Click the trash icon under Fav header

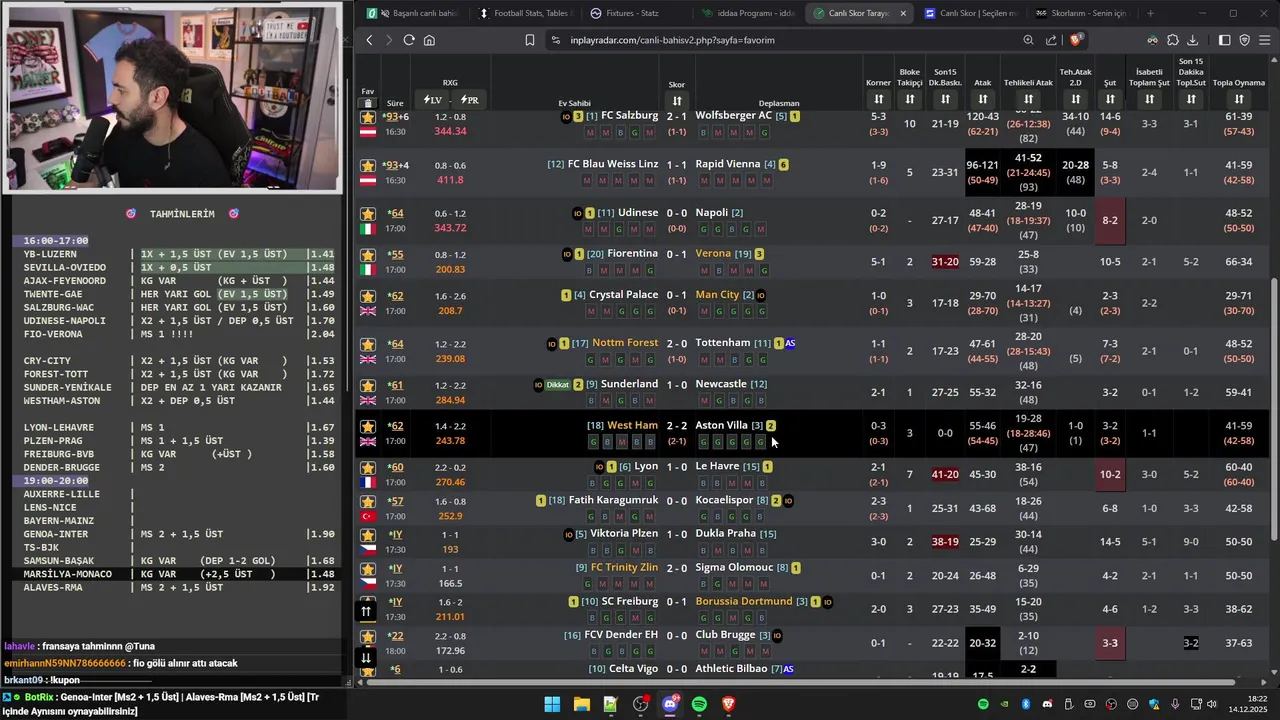[x=368, y=103]
